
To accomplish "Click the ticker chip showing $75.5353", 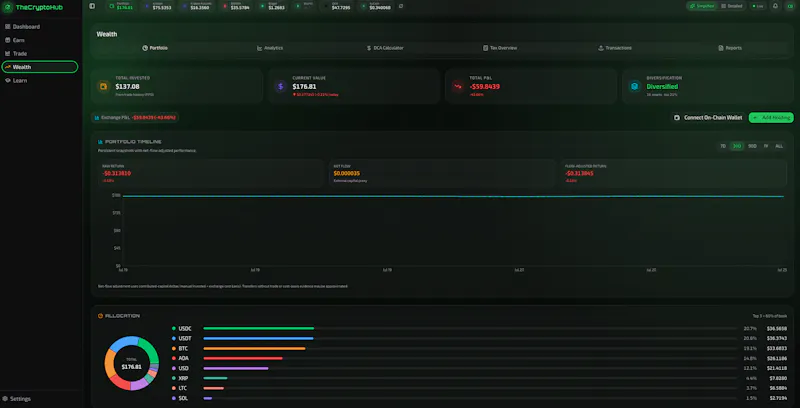I will tap(158, 6).
